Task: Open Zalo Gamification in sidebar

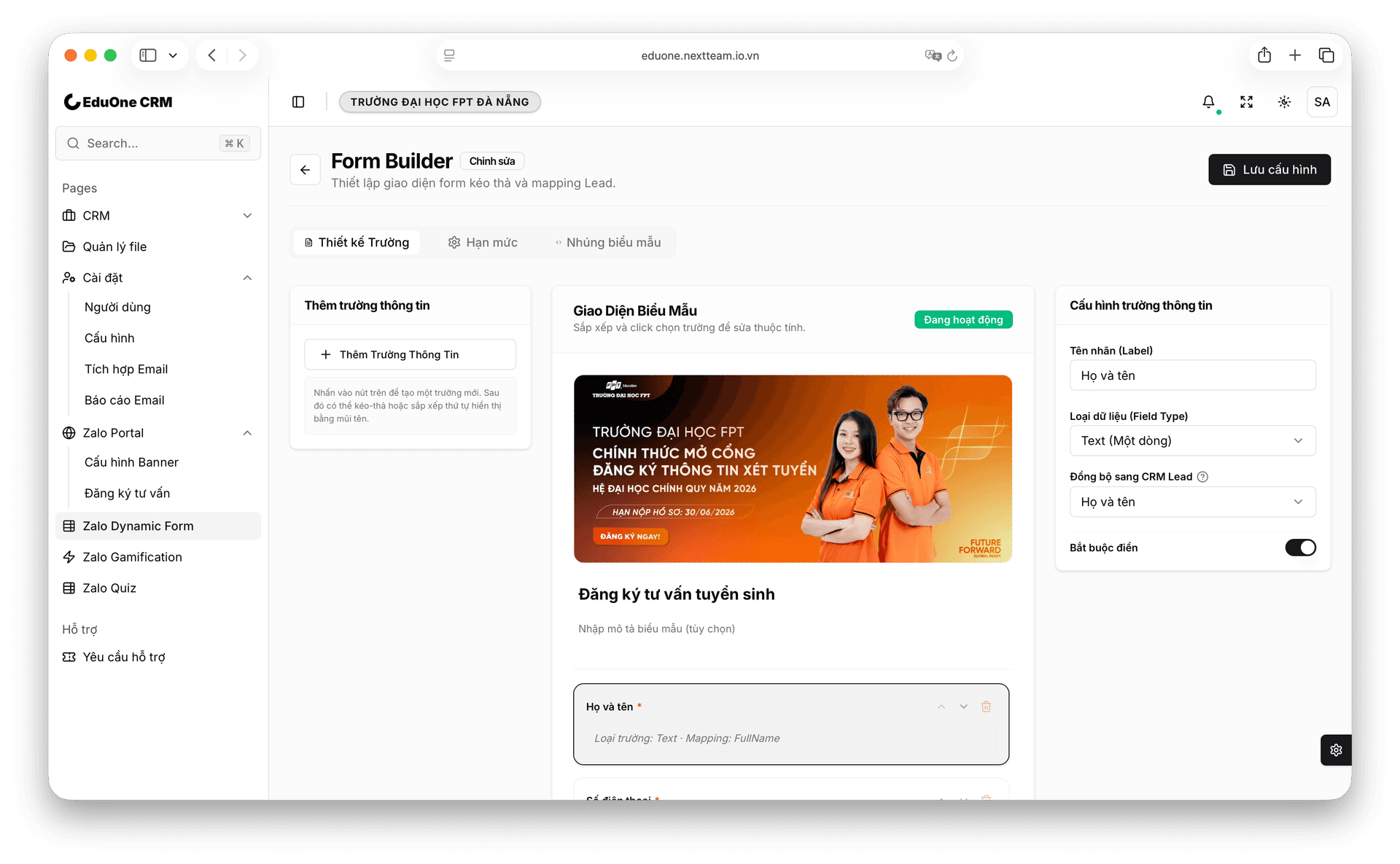Action: click(x=158, y=557)
